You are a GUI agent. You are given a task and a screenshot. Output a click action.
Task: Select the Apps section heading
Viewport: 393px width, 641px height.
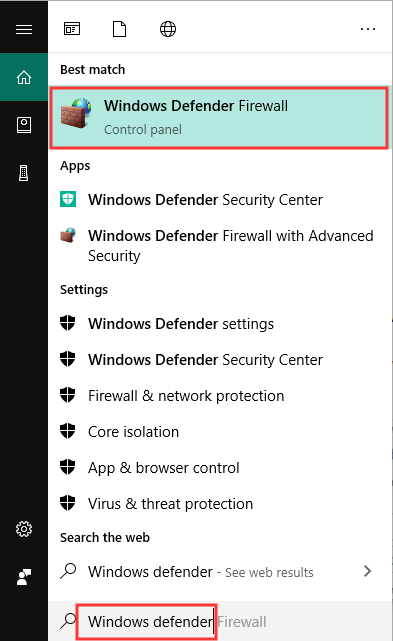75,166
